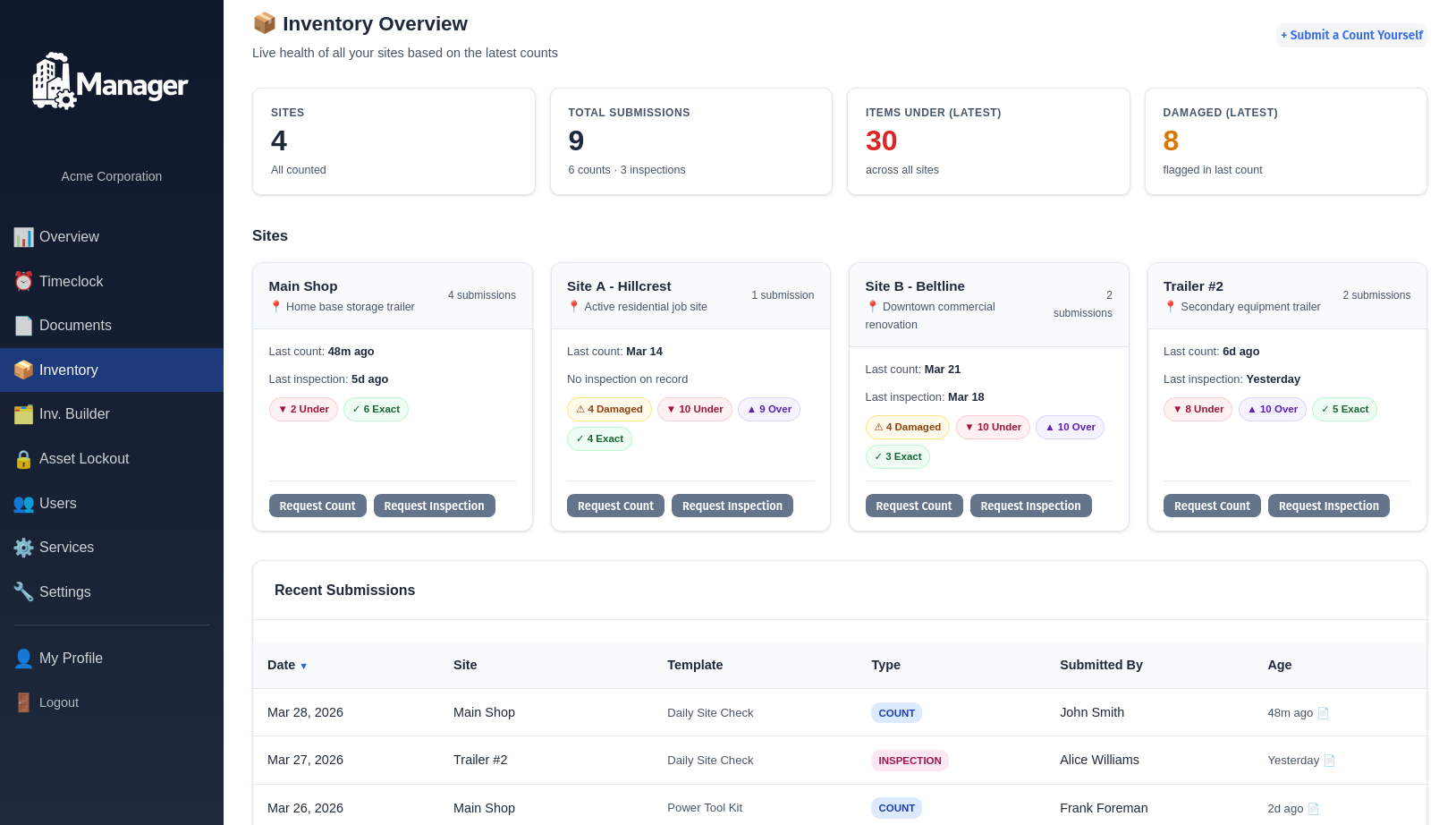Toggle the Date column sort arrow
Viewport: 1456px width, 825px height.
304,666
